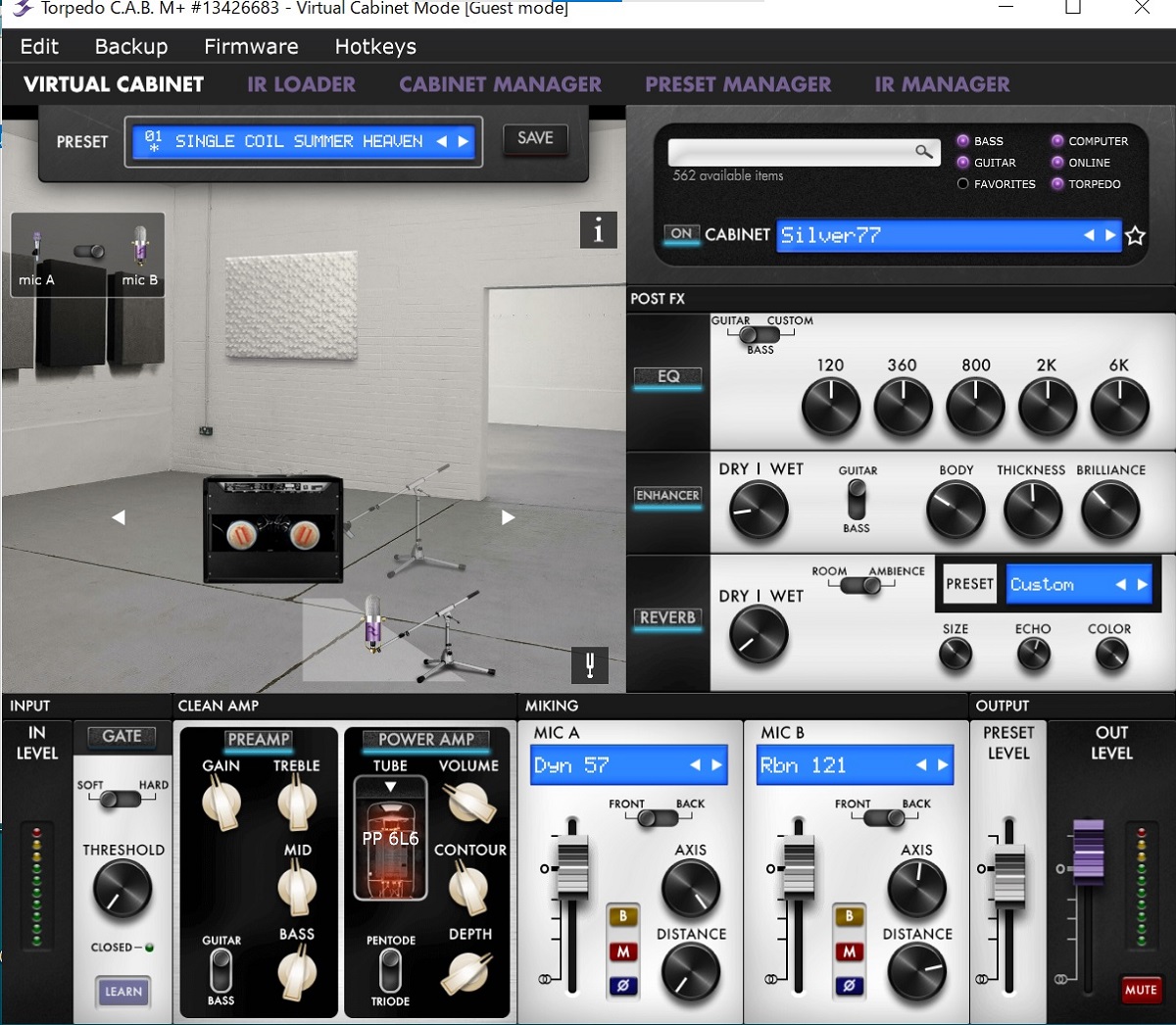
Task: Toggle the BASS filter radio button
Action: click(963, 141)
